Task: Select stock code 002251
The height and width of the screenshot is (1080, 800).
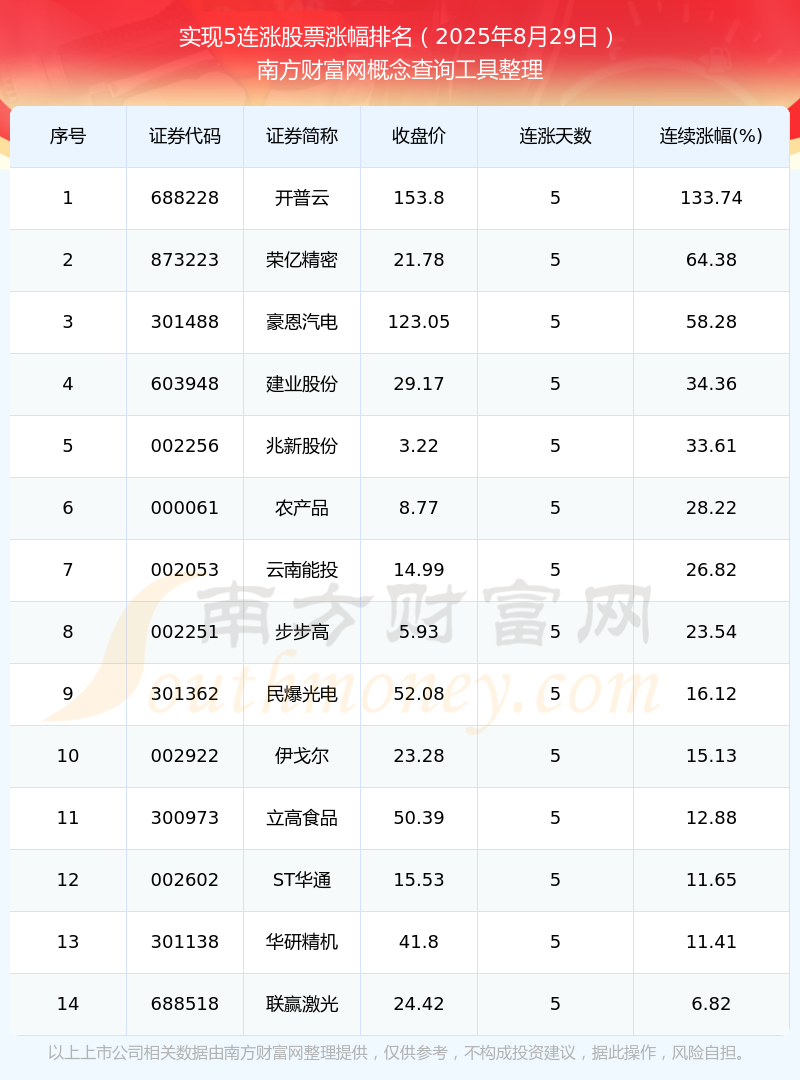Action: tap(185, 632)
